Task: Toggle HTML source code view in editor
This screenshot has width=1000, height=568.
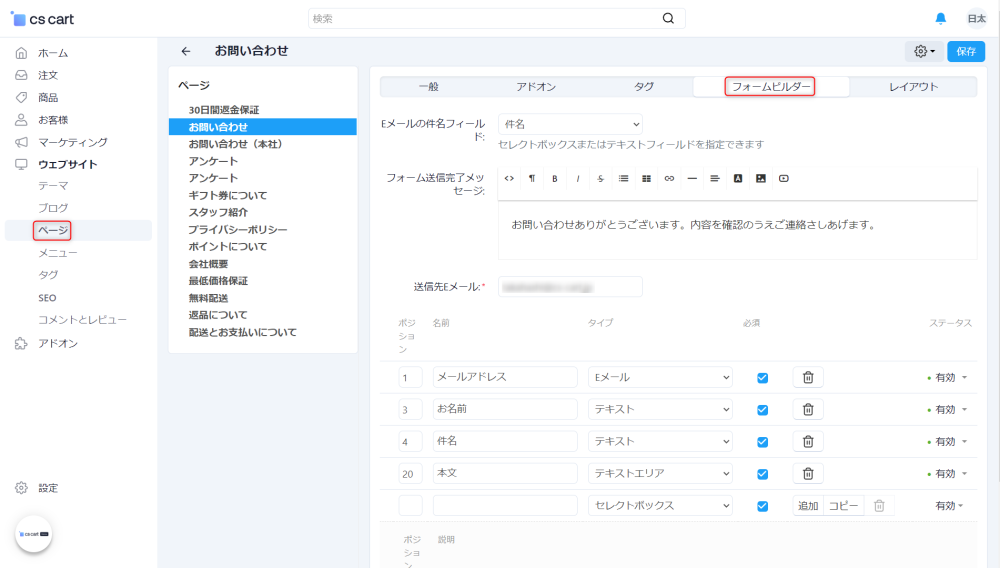Action: coord(509,178)
